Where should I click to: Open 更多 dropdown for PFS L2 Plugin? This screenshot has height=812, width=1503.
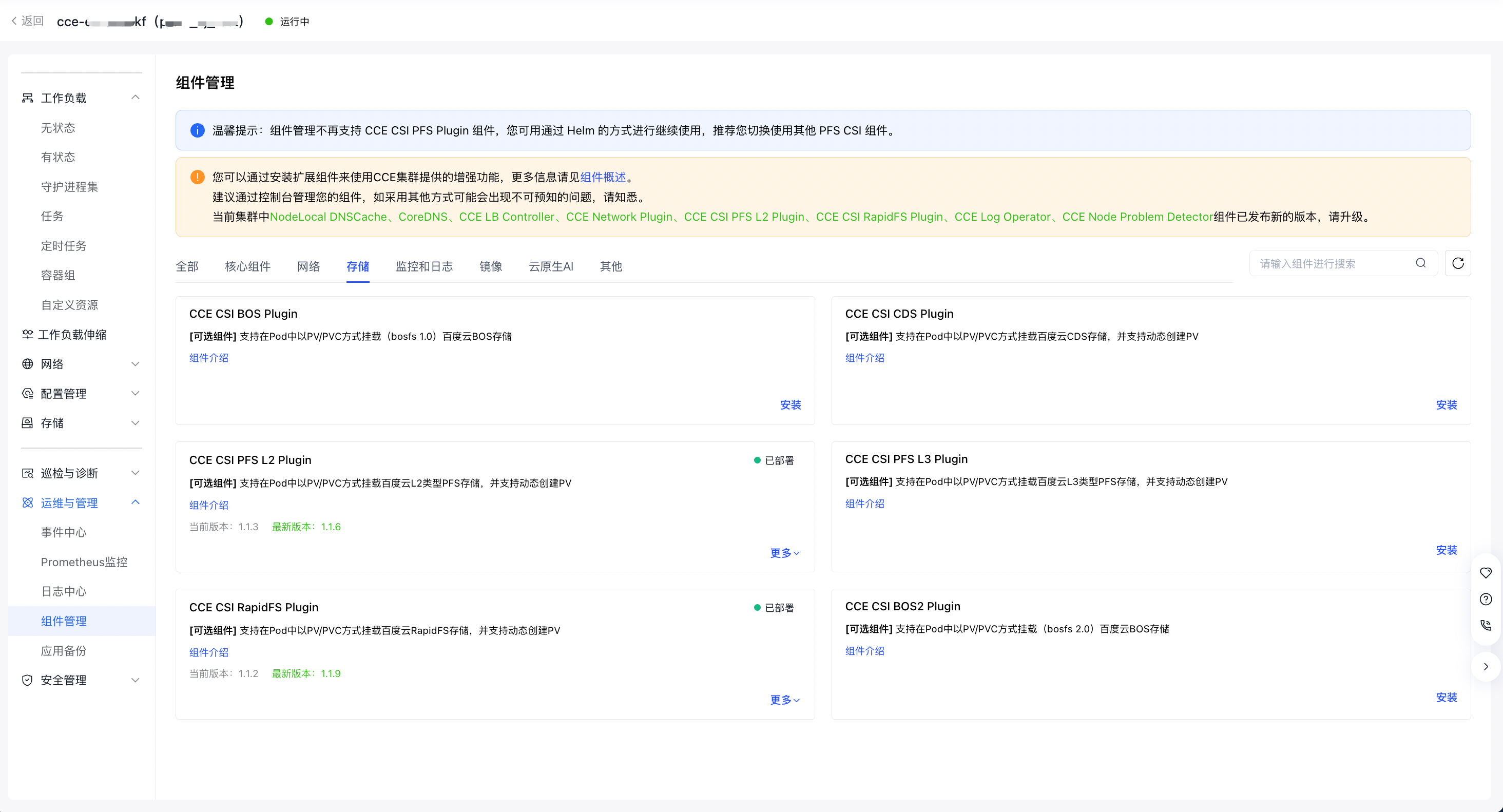pos(785,553)
